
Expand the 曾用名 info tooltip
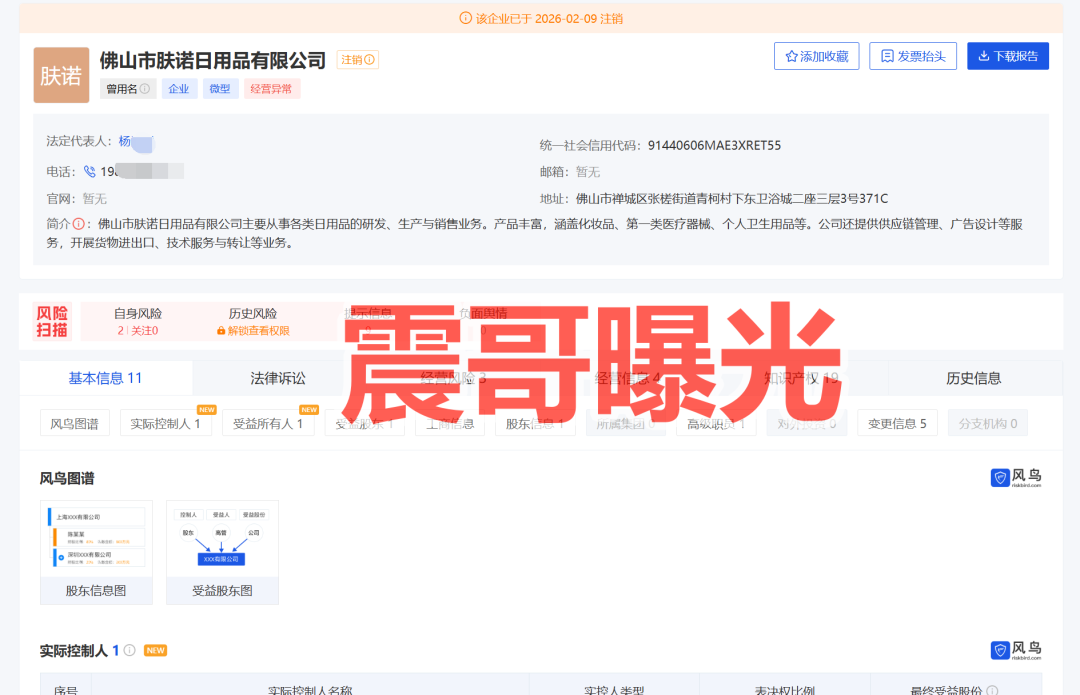click(x=145, y=88)
